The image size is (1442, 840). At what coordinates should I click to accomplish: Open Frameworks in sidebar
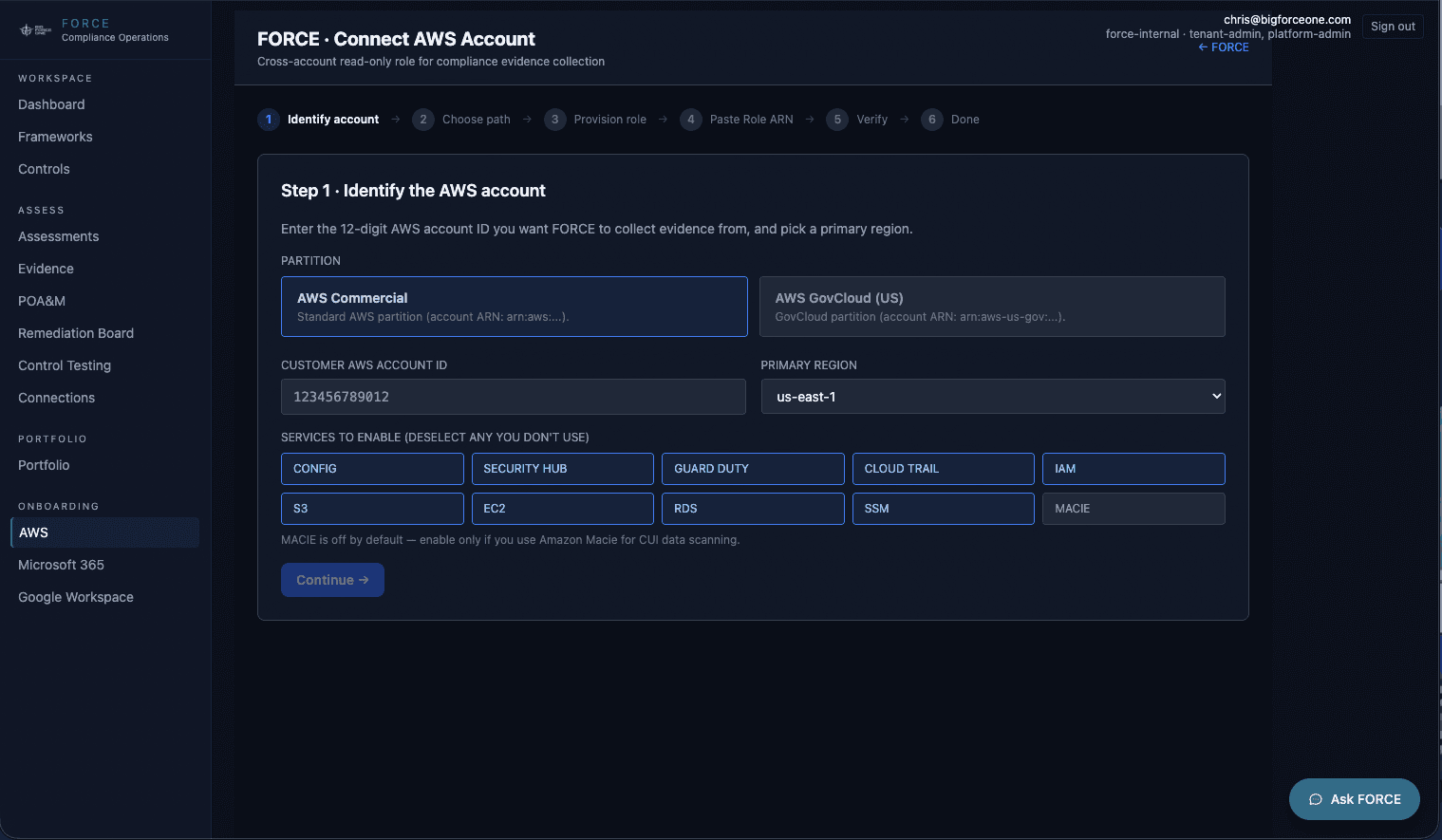point(55,137)
